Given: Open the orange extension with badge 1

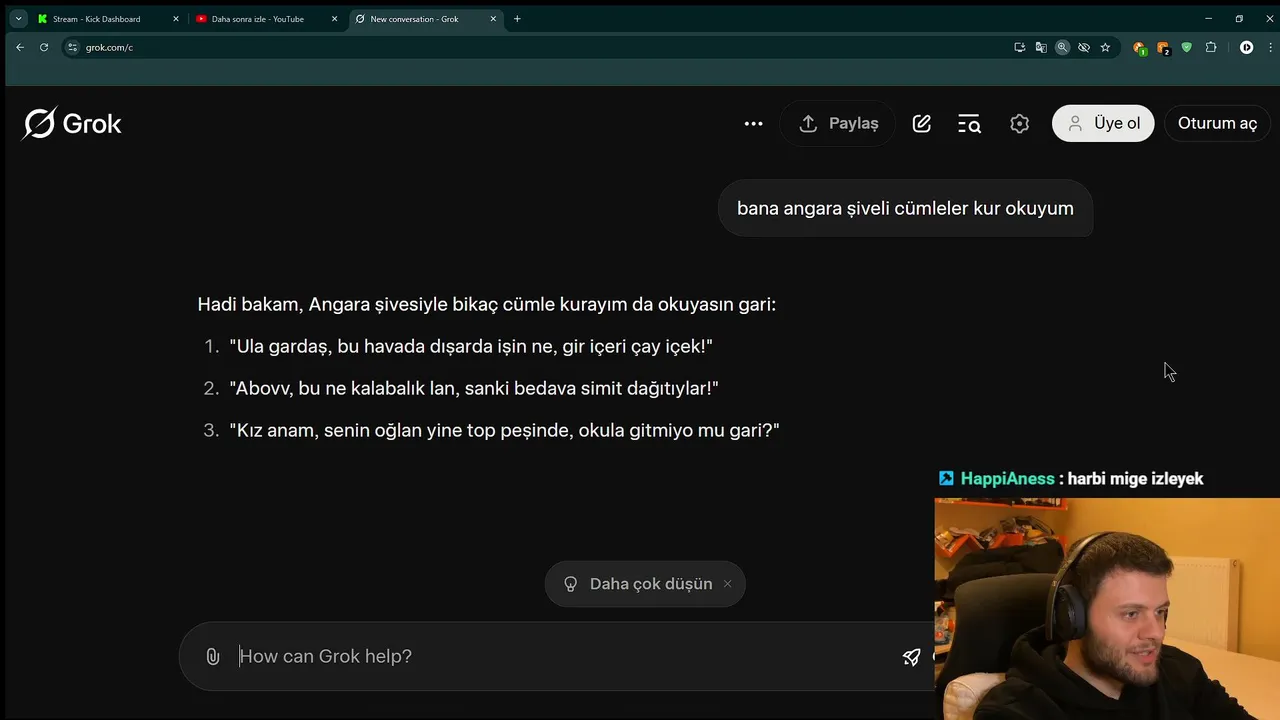Looking at the screenshot, I should [1139, 47].
